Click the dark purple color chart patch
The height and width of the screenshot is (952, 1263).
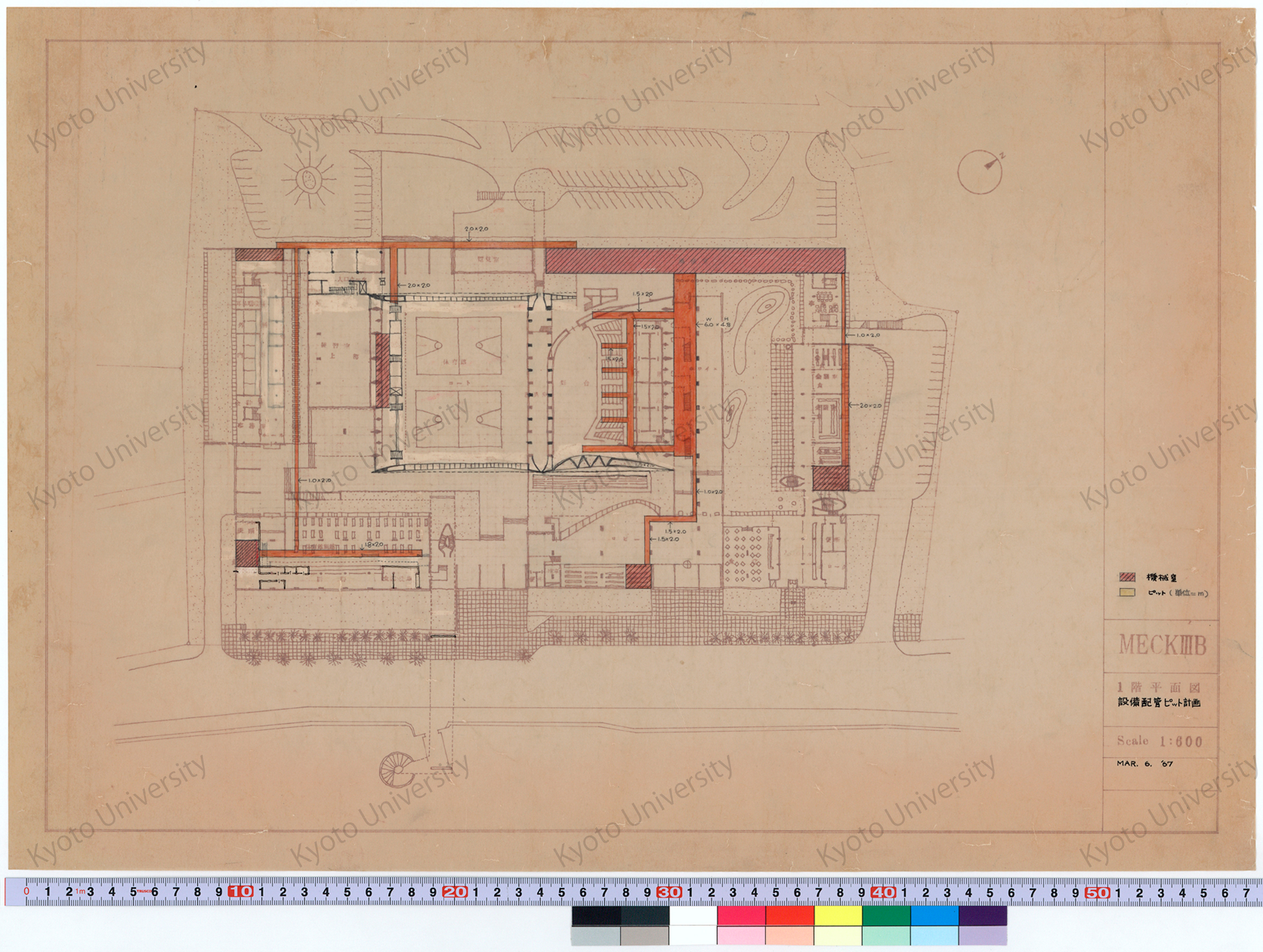(x=983, y=915)
